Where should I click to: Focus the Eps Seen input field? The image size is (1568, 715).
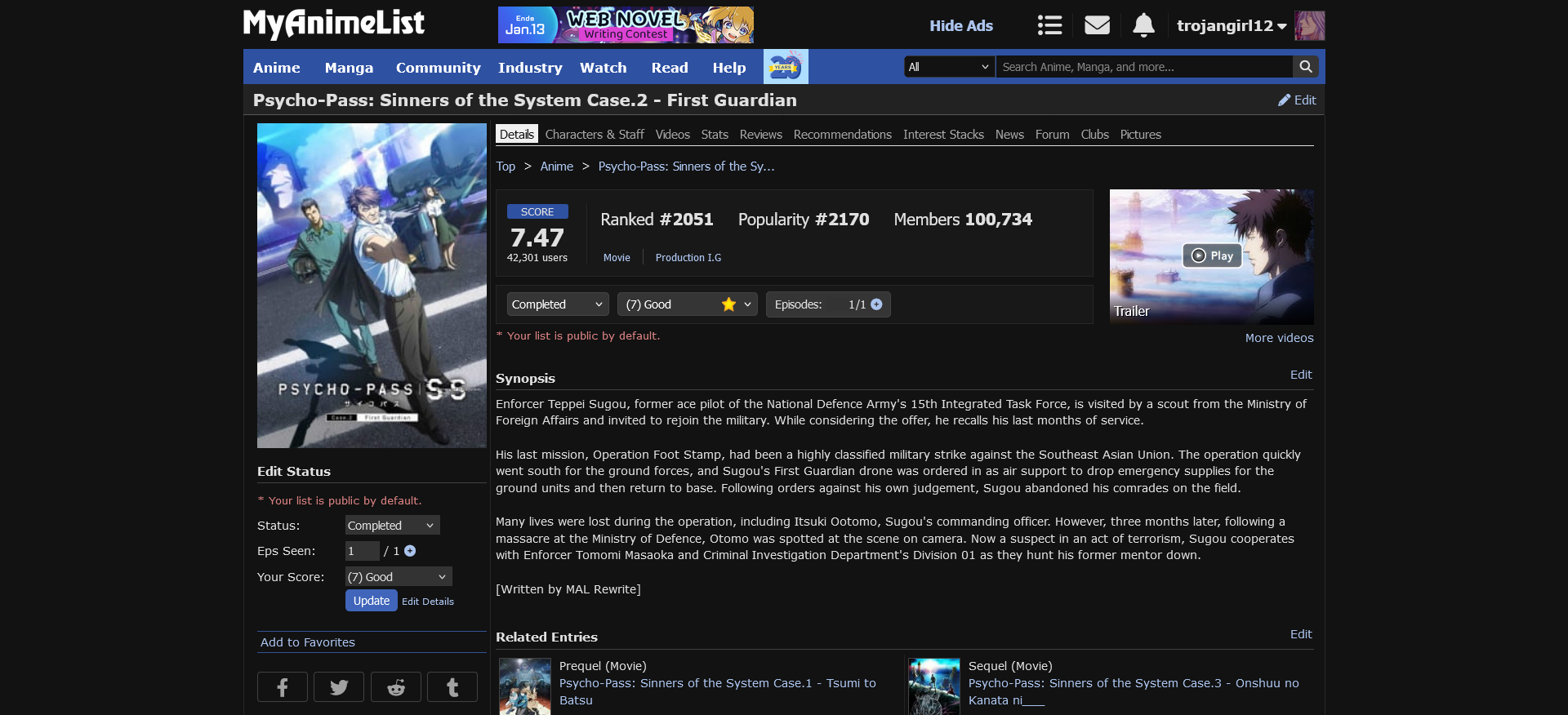(362, 551)
